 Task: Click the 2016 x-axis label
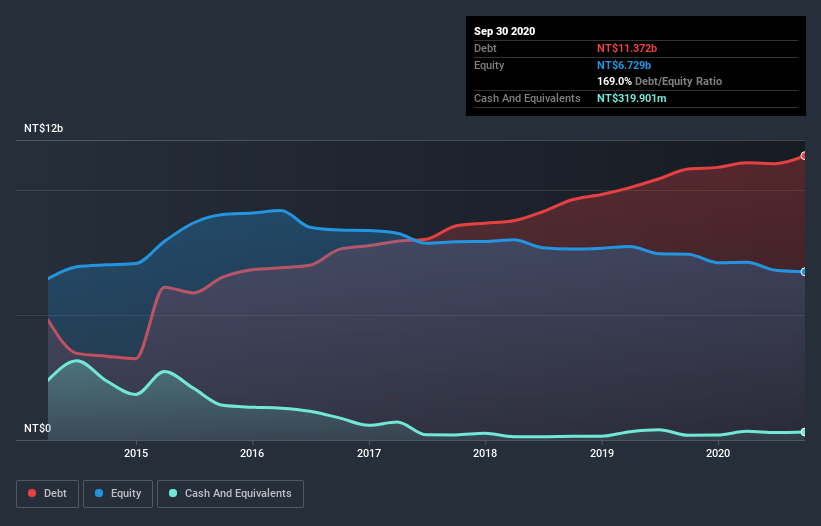[252, 453]
